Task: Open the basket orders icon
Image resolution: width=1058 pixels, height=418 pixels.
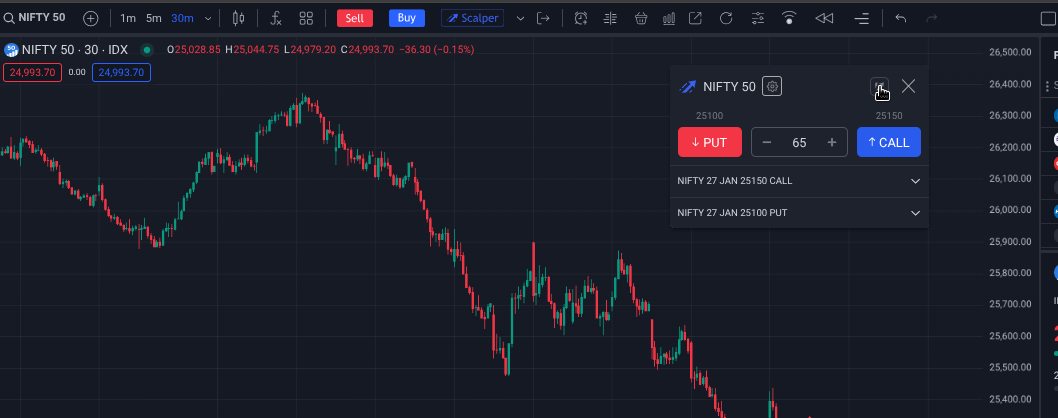Action: [x=641, y=18]
